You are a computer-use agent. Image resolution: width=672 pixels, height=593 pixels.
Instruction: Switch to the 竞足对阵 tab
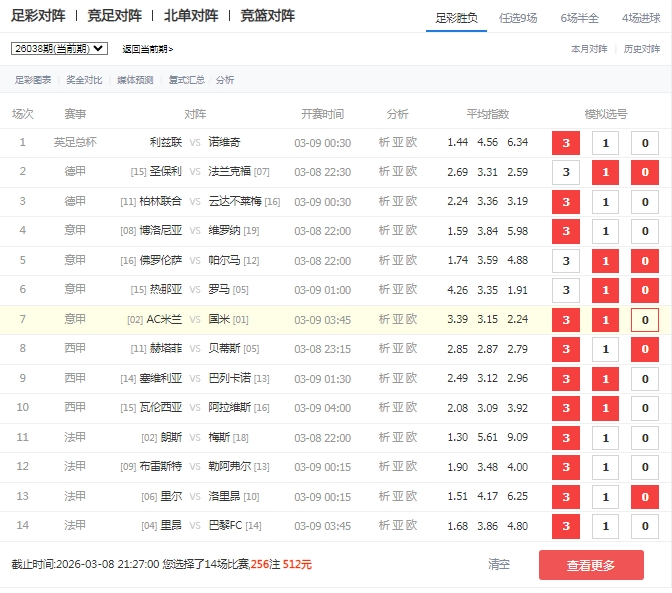[x=115, y=16]
